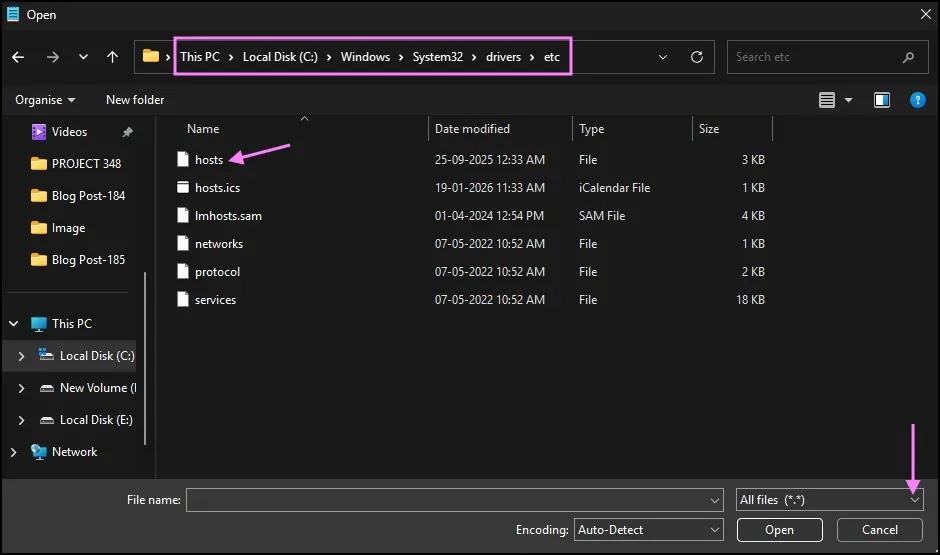Click the folder icon in address bar
This screenshot has height=555, width=940.
click(150, 56)
